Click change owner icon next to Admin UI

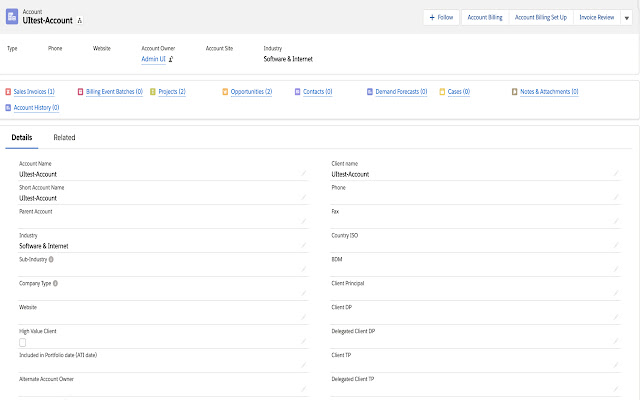point(171,60)
